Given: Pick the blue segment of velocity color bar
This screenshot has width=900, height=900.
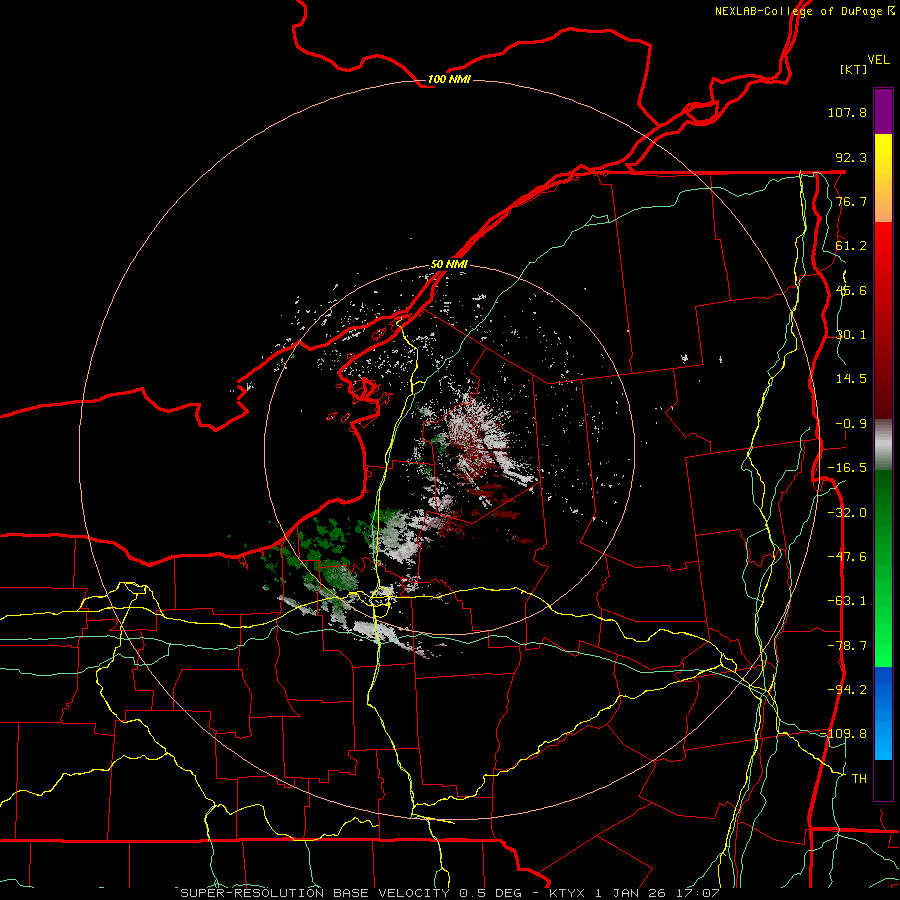Looking at the screenshot, I should (883, 713).
